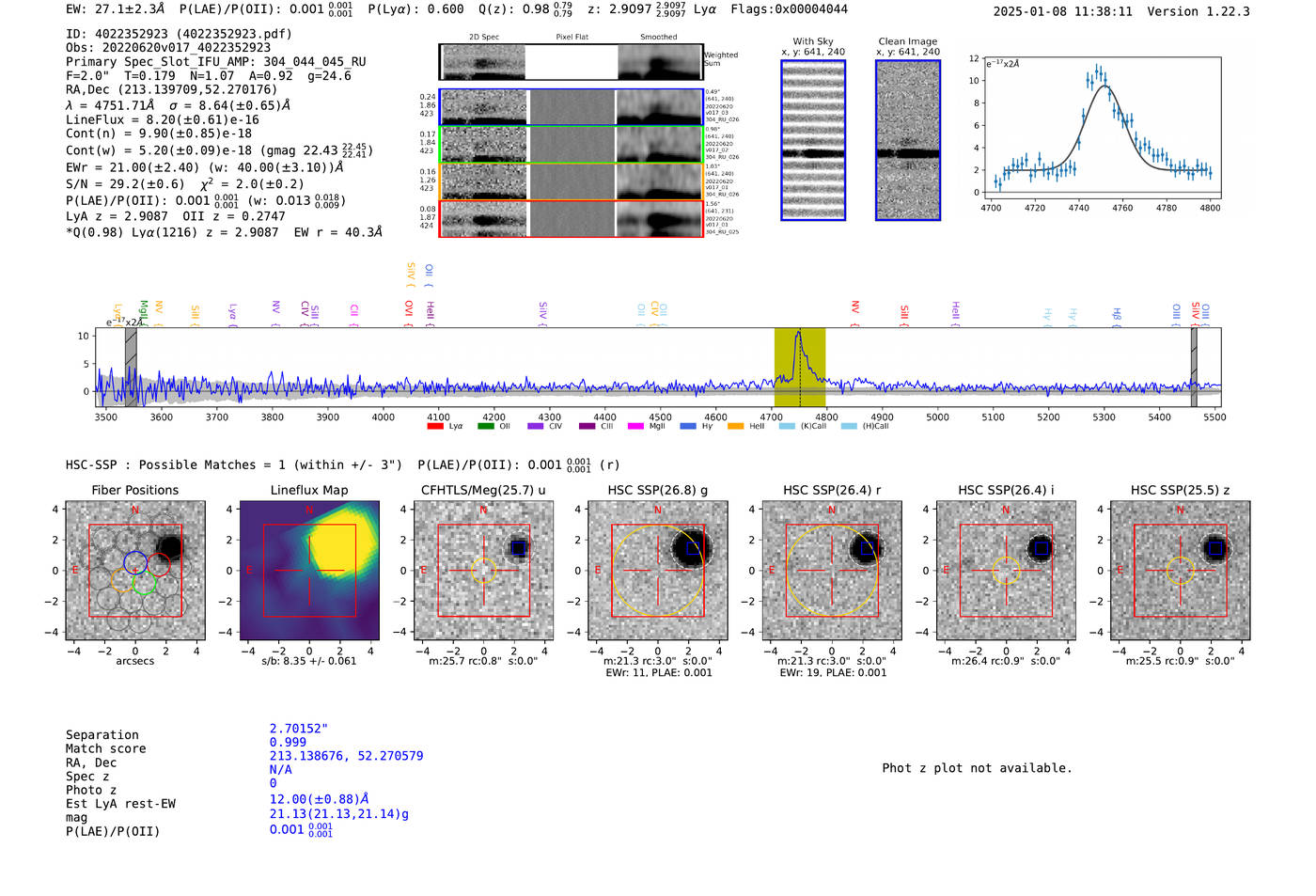This screenshot has width=1316, height=896.
Task: Select the CFHTLS/Meg(25.7) u cutout
Action: (x=483, y=571)
